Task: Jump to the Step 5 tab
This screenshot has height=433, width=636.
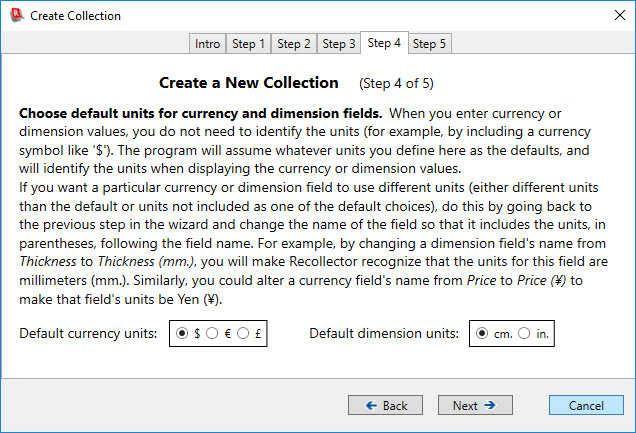Action: coord(430,44)
